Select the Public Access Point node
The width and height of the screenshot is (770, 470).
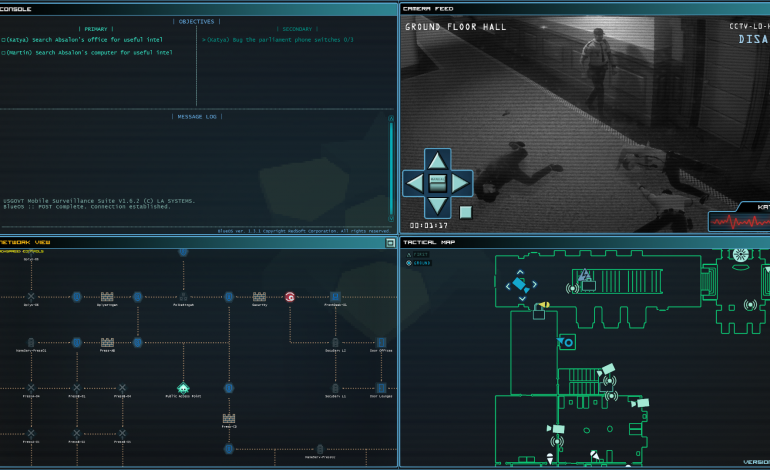point(184,388)
